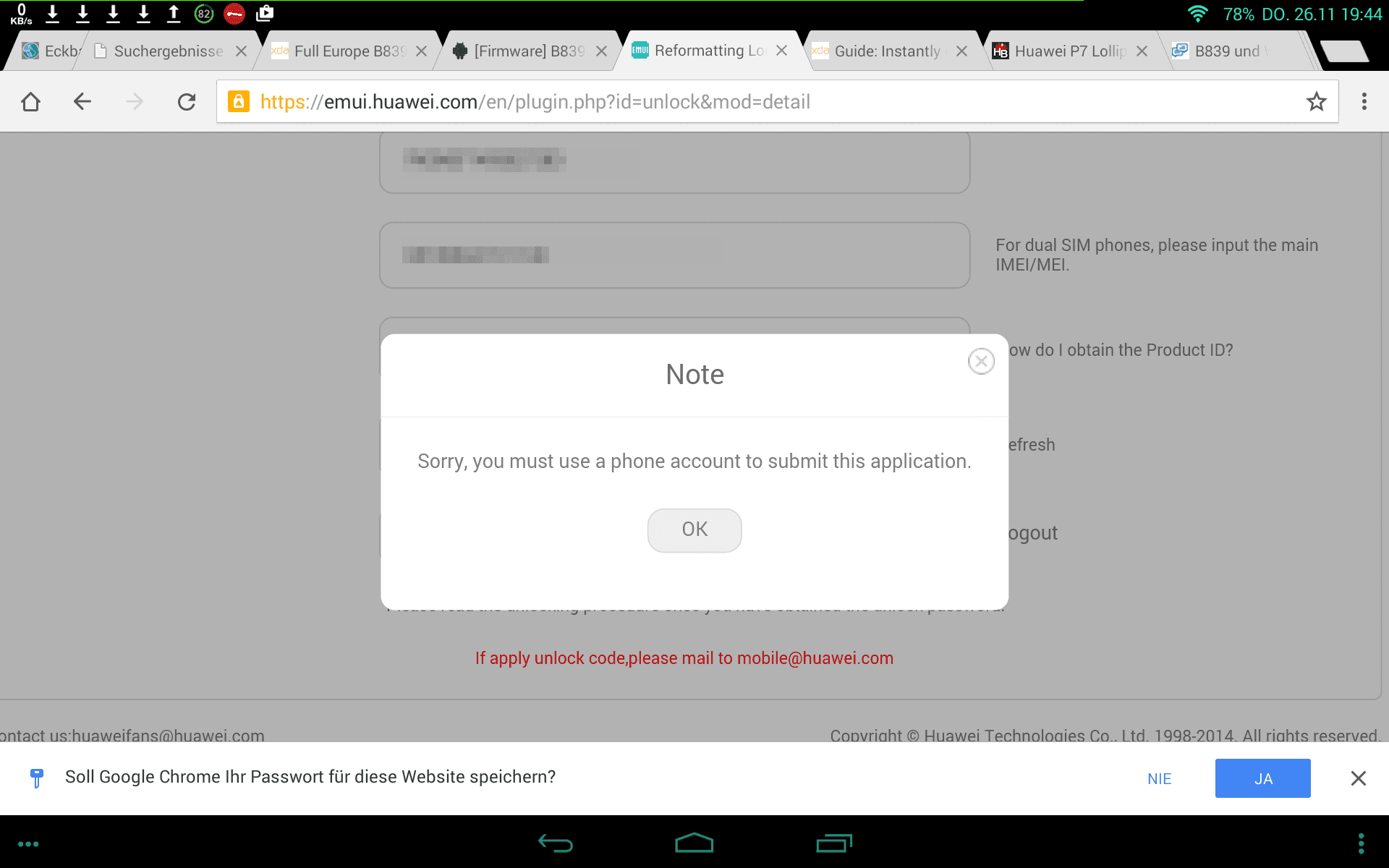Open the bottom-right overflow dots
Screen dimensions: 1389x868
[x=1362, y=843]
